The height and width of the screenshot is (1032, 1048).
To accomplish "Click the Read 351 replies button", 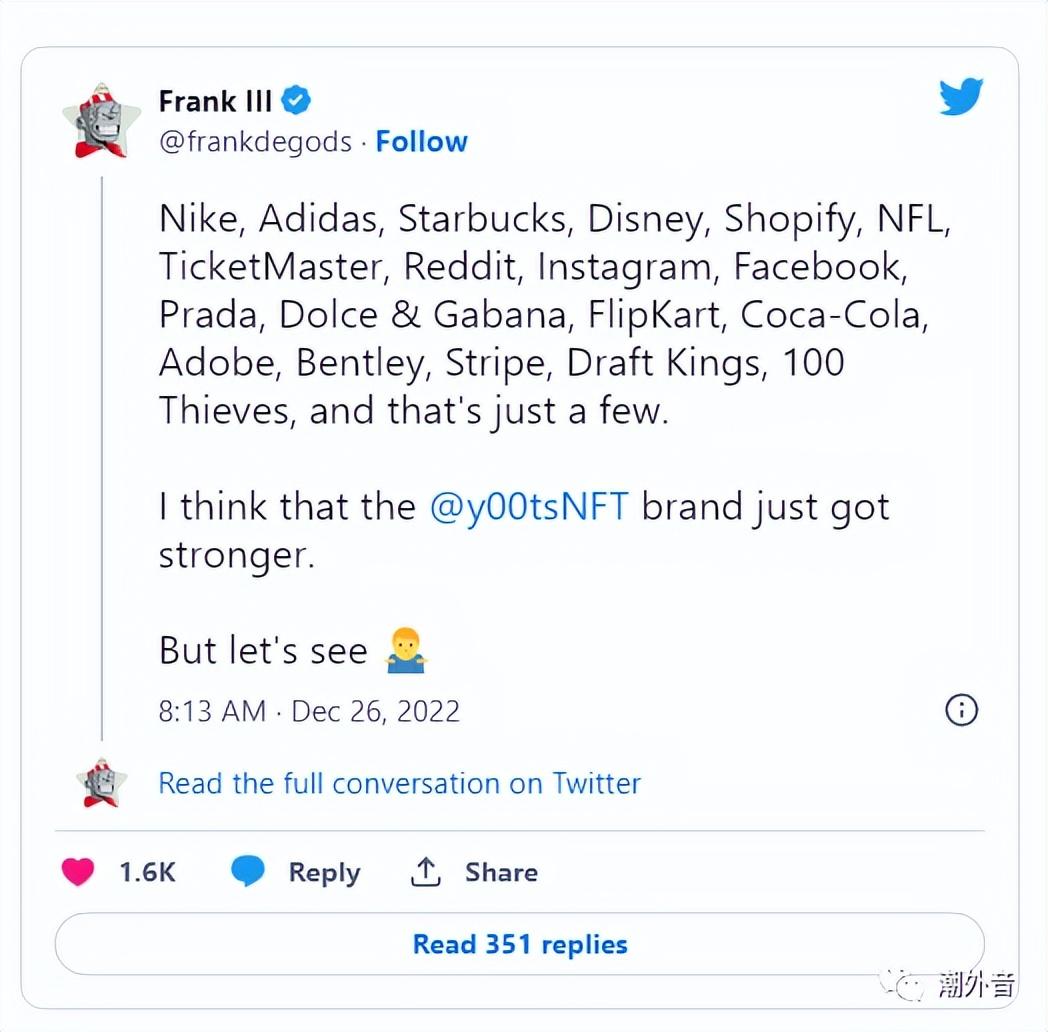I will point(519,944).
